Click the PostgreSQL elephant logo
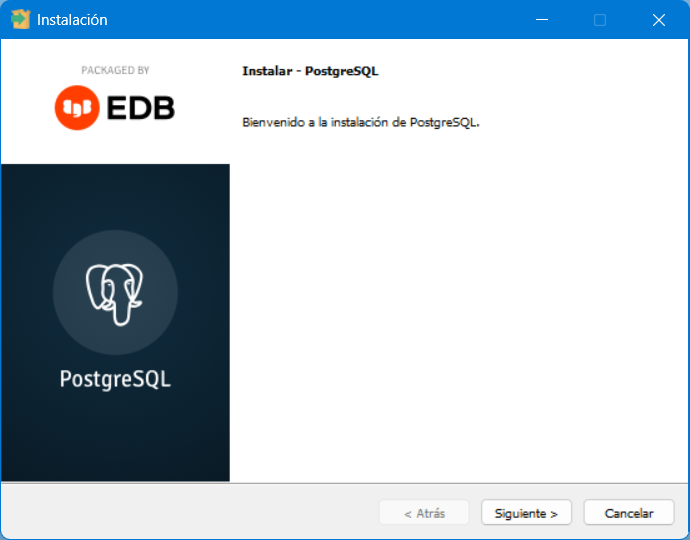 [x=115, y=293]
